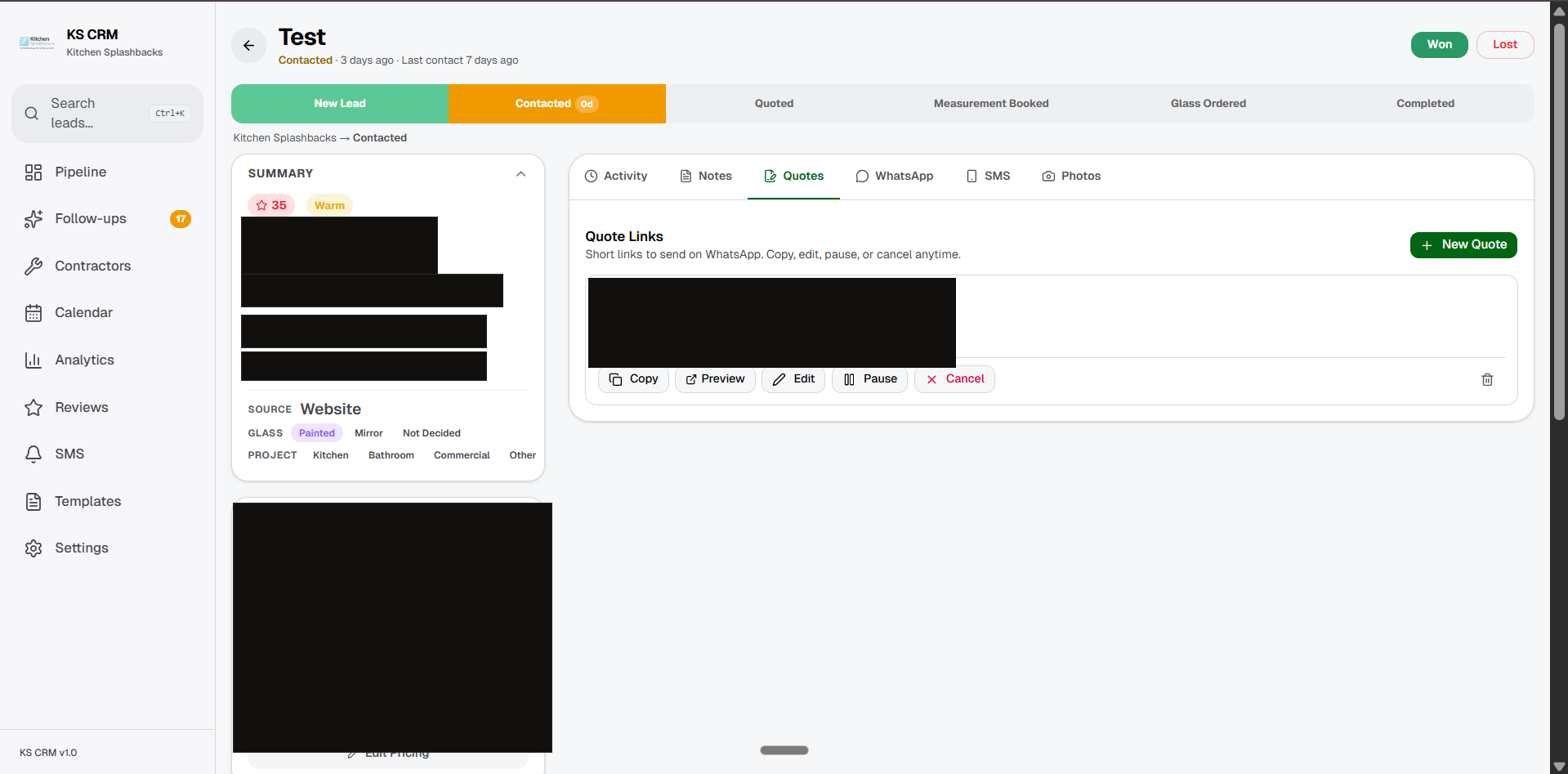Screen dimensions: 1568x774
Task: Select the Follow-ups icon in the sidebar
Action: (34, 218)
